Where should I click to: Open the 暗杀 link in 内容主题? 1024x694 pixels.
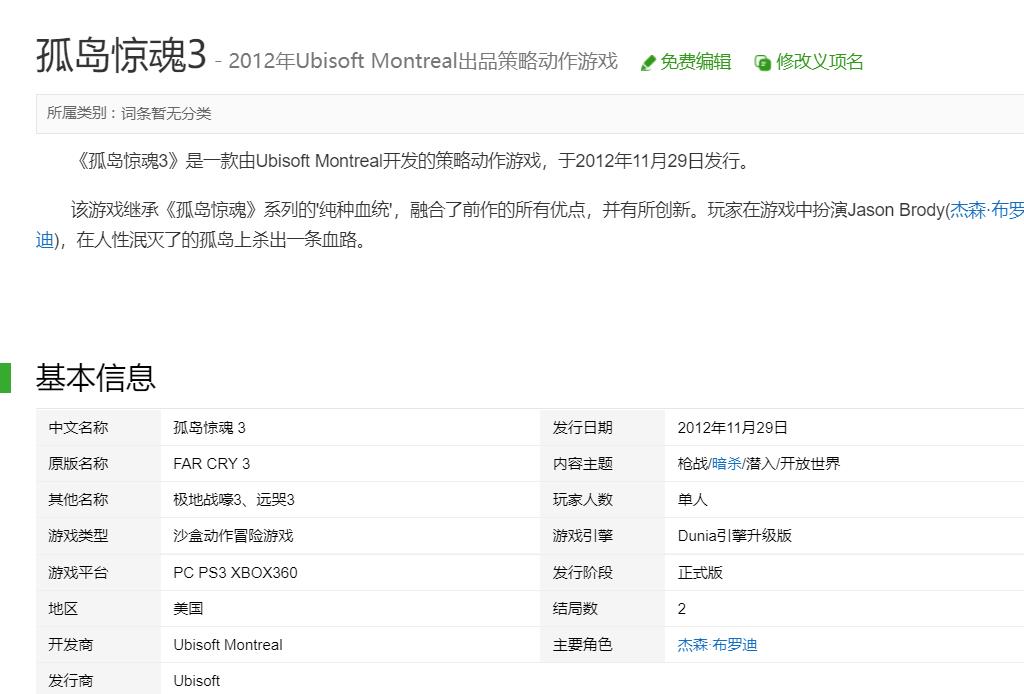pos(726,464)
